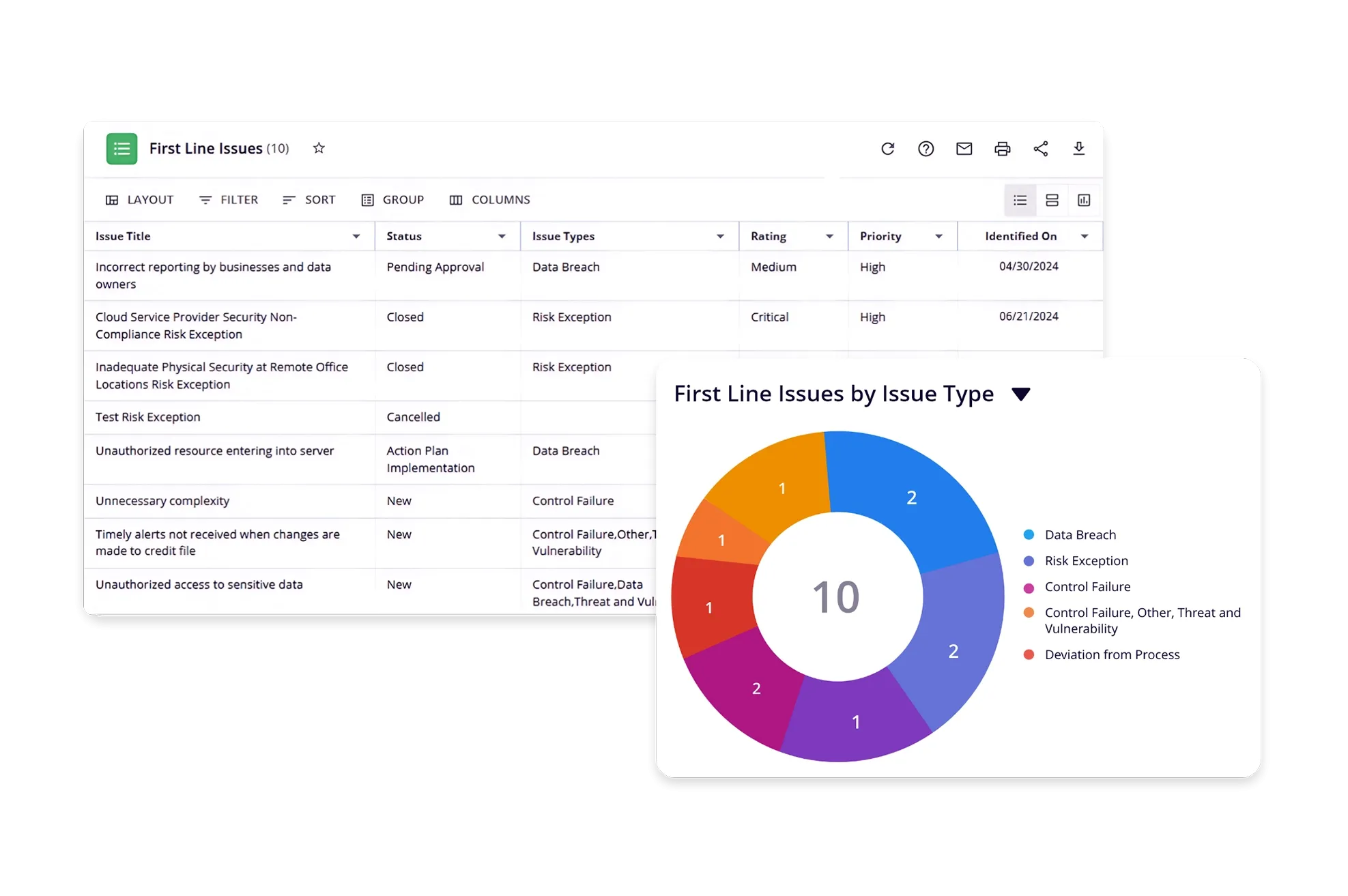Click the GROUP button
This screenshot has width=1348, height=896.
pos(392,200)
